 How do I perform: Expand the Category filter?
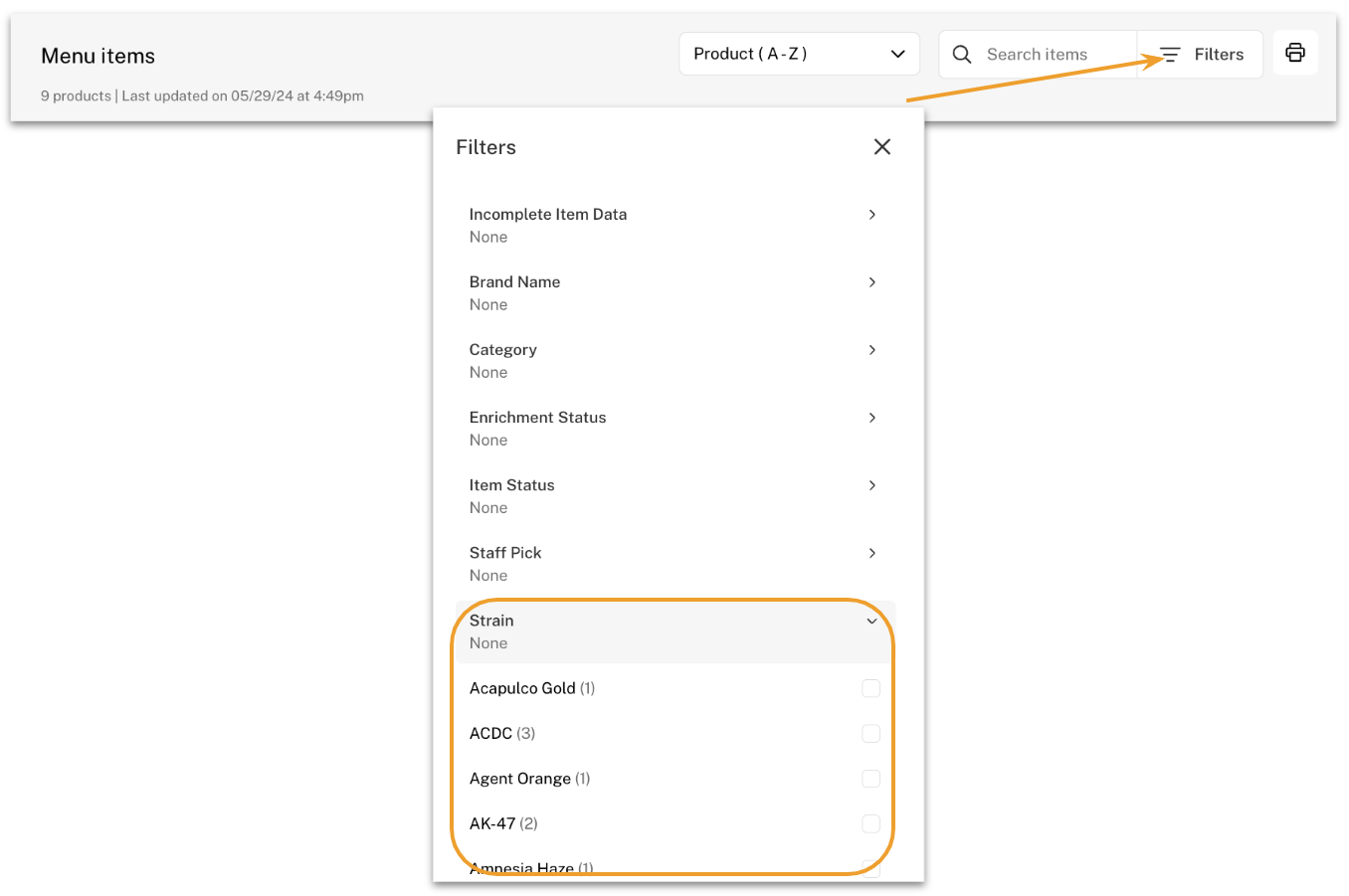click(x=675, y=361)
